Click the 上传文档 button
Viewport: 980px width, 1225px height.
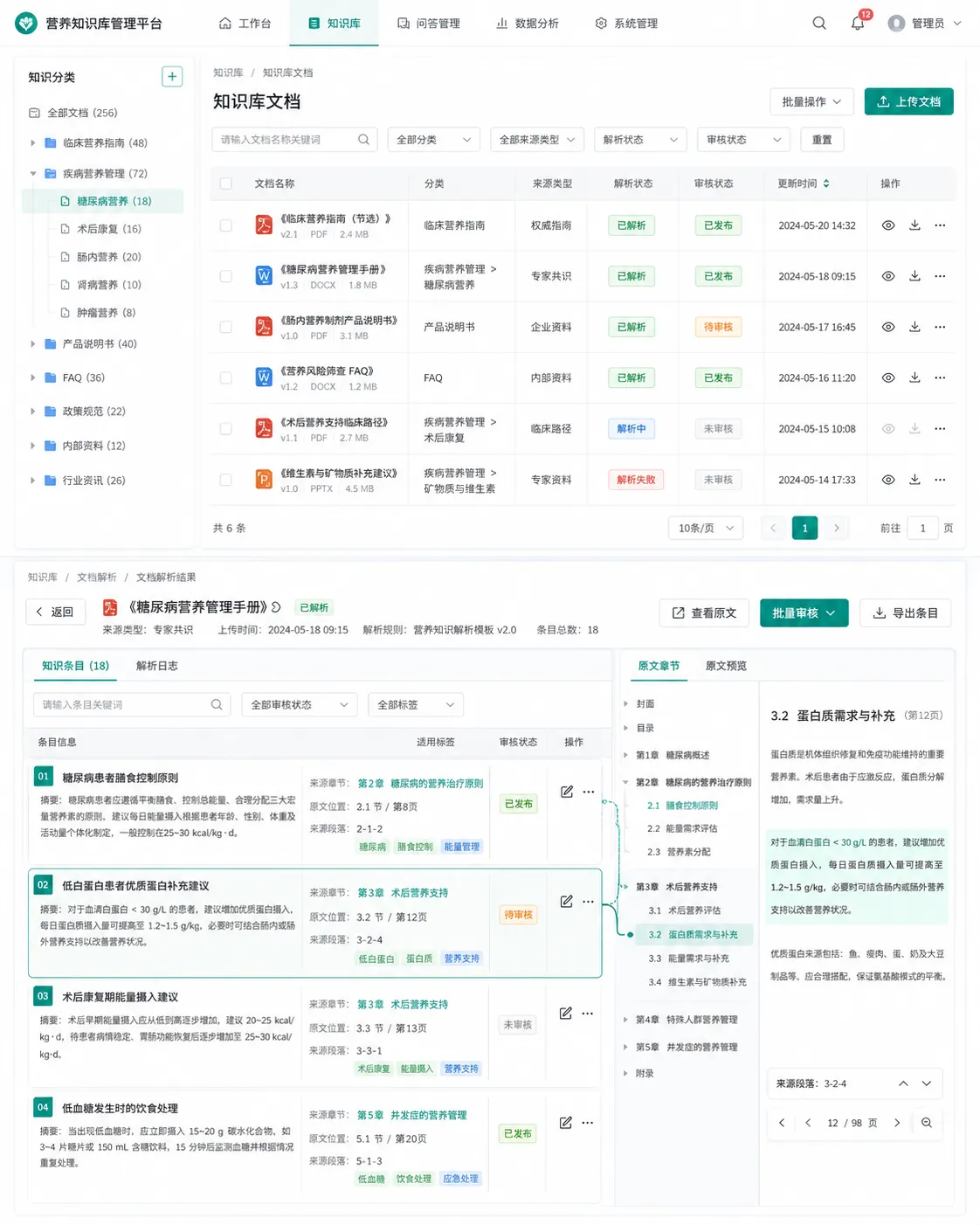908,101
